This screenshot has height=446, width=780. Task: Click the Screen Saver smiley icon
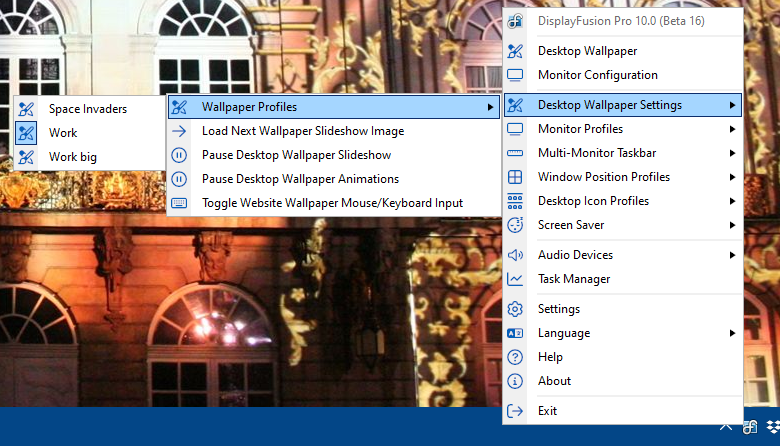515,225
